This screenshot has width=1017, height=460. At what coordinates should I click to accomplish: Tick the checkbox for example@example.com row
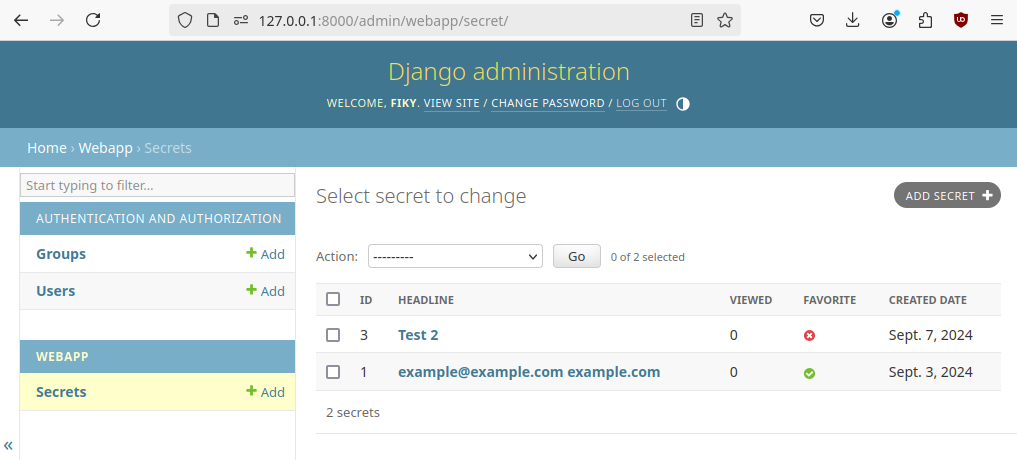tap(333, 372)
